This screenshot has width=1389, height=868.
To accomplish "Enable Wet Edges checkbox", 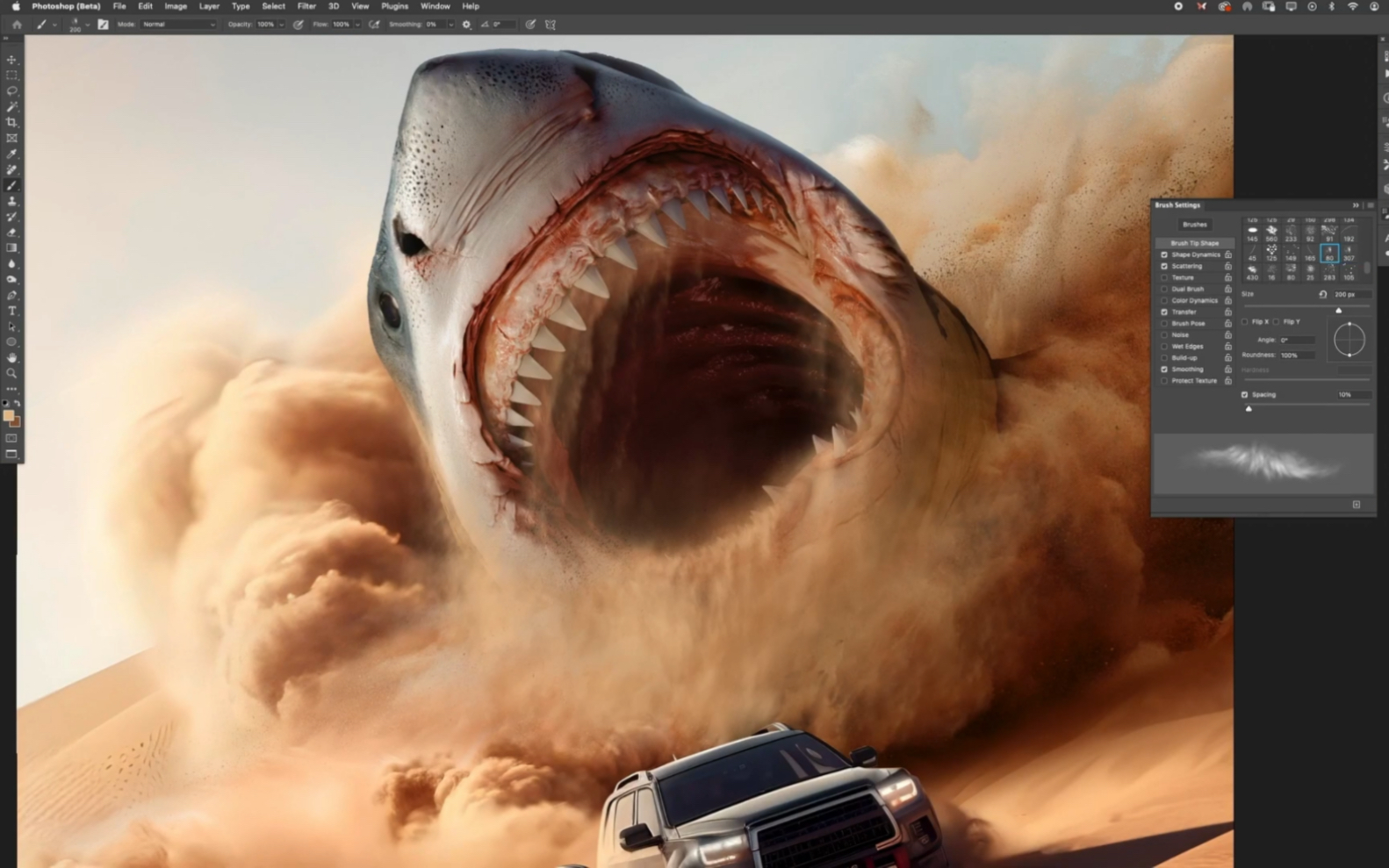I will pyautogui.click(x=1164, y=346).
